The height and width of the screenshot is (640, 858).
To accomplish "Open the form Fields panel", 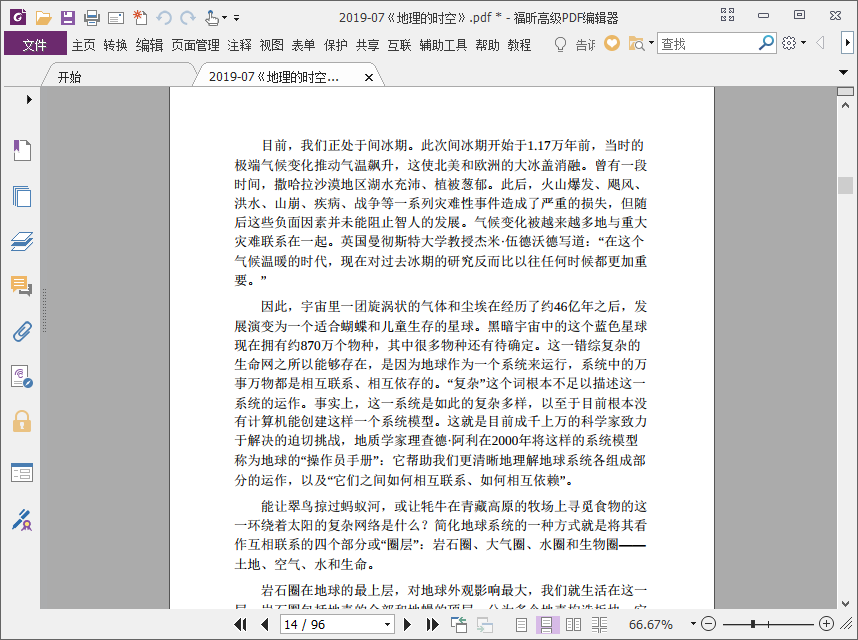I will coord(22,473).
